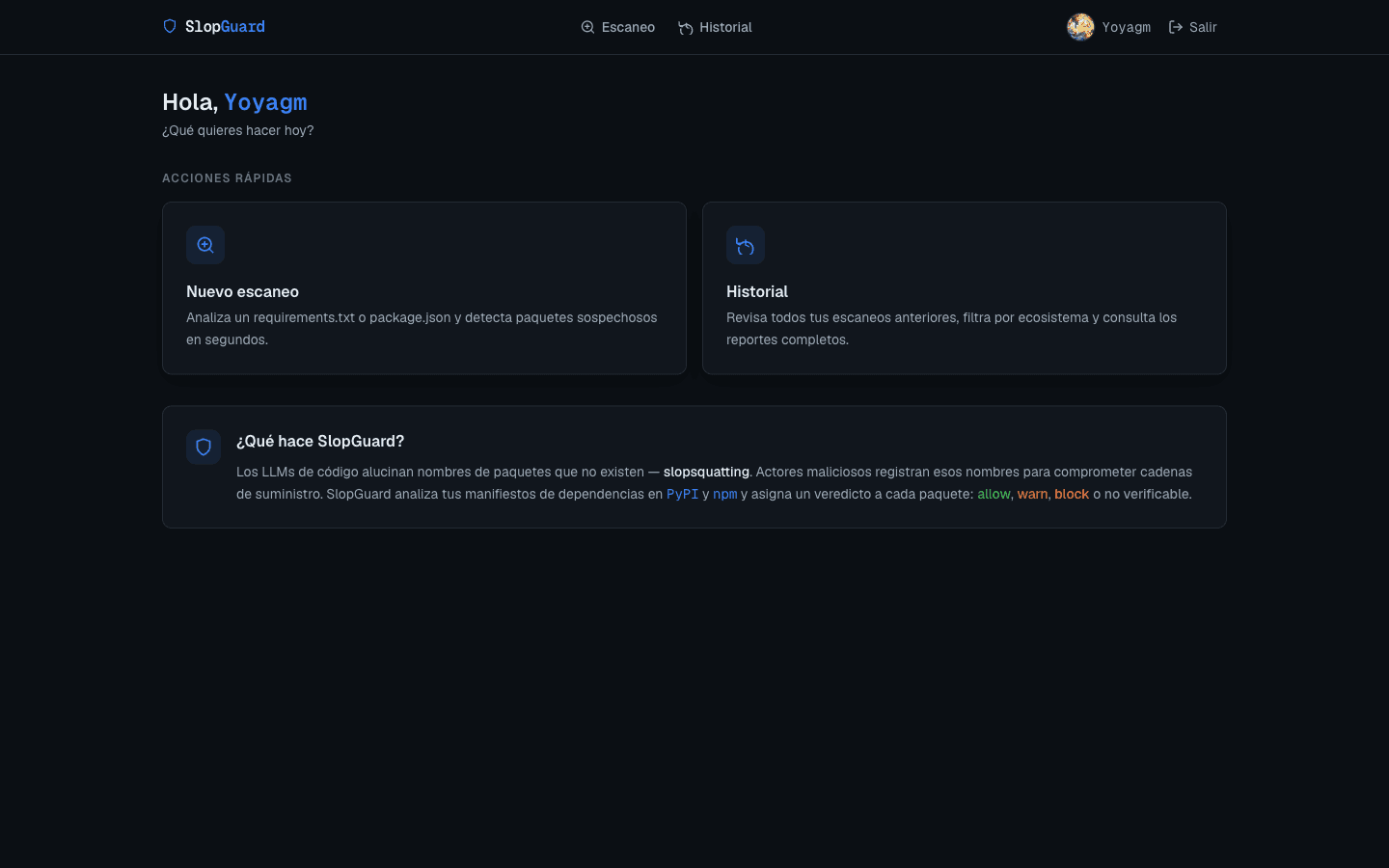Screen dimensions: 1389x868
Task: Go to Escaneo navigation item
Action: coord(617,27)
